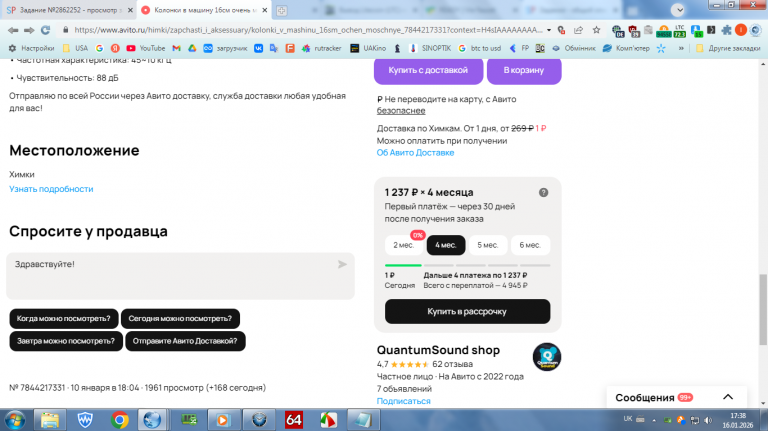Open the QuantumSound shop avatar
The height and width of the screenshot is (431, 768).
tap(547, 357)
